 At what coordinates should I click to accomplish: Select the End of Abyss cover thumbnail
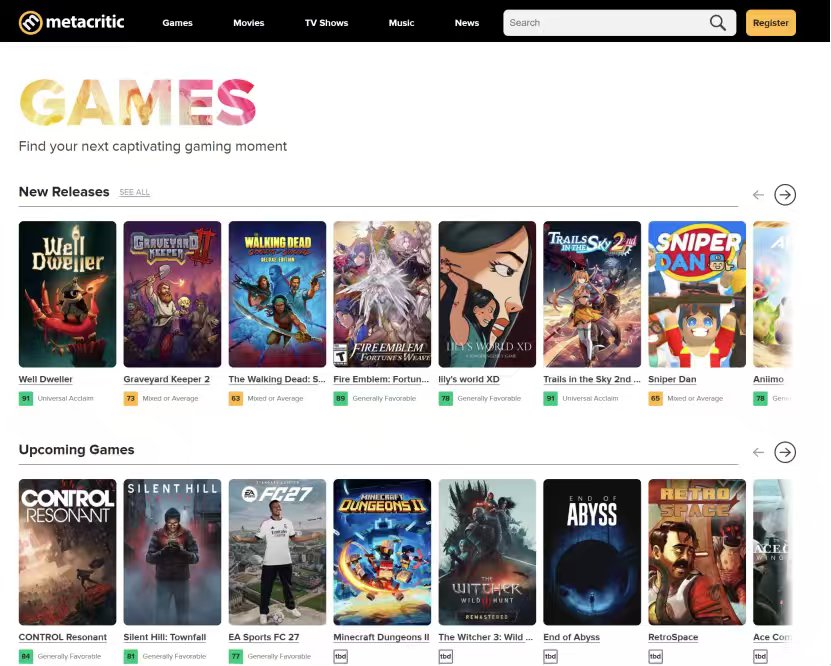[x=592, y=552]
